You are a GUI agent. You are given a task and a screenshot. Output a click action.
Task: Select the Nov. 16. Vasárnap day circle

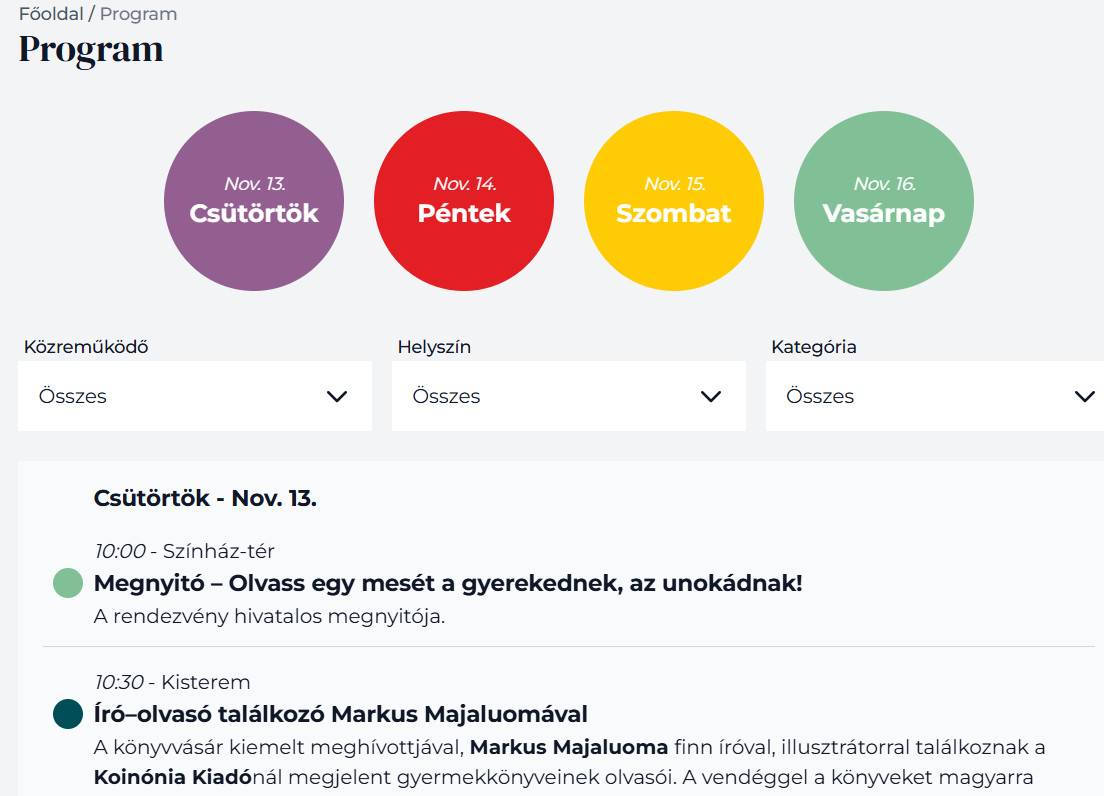(x=884, y=201)
